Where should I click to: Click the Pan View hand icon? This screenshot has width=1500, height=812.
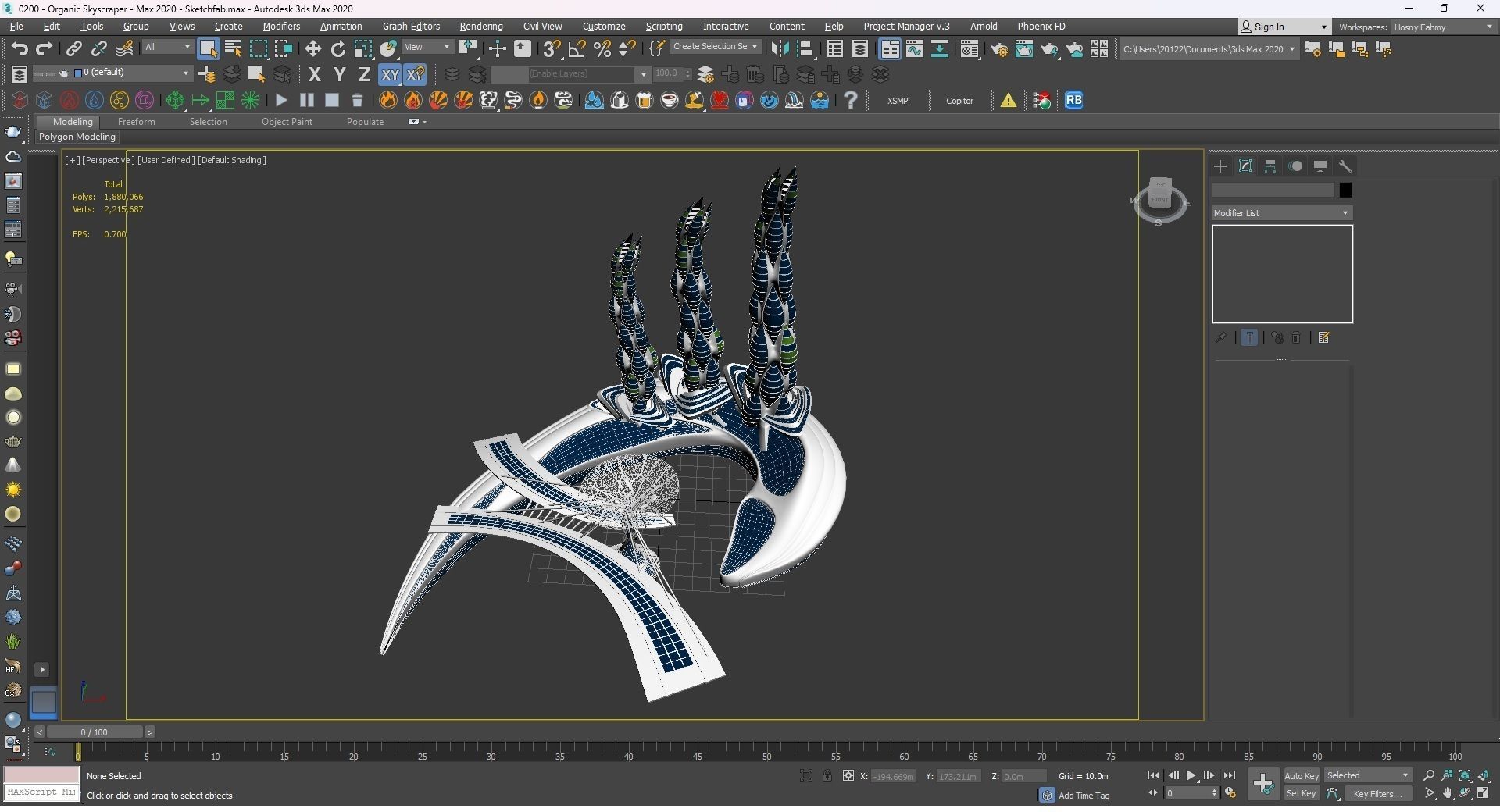pyautogui.click(x=1448, y=793)
